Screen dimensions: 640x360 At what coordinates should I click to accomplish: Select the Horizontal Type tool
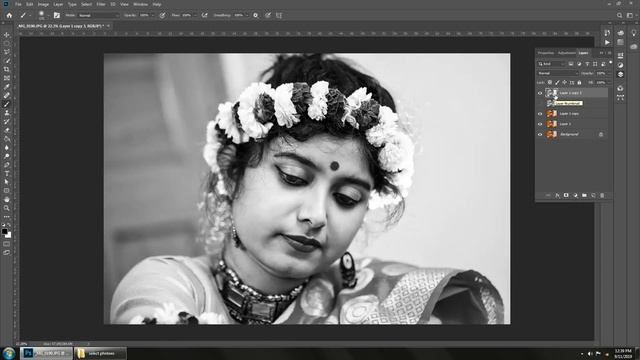7,173
